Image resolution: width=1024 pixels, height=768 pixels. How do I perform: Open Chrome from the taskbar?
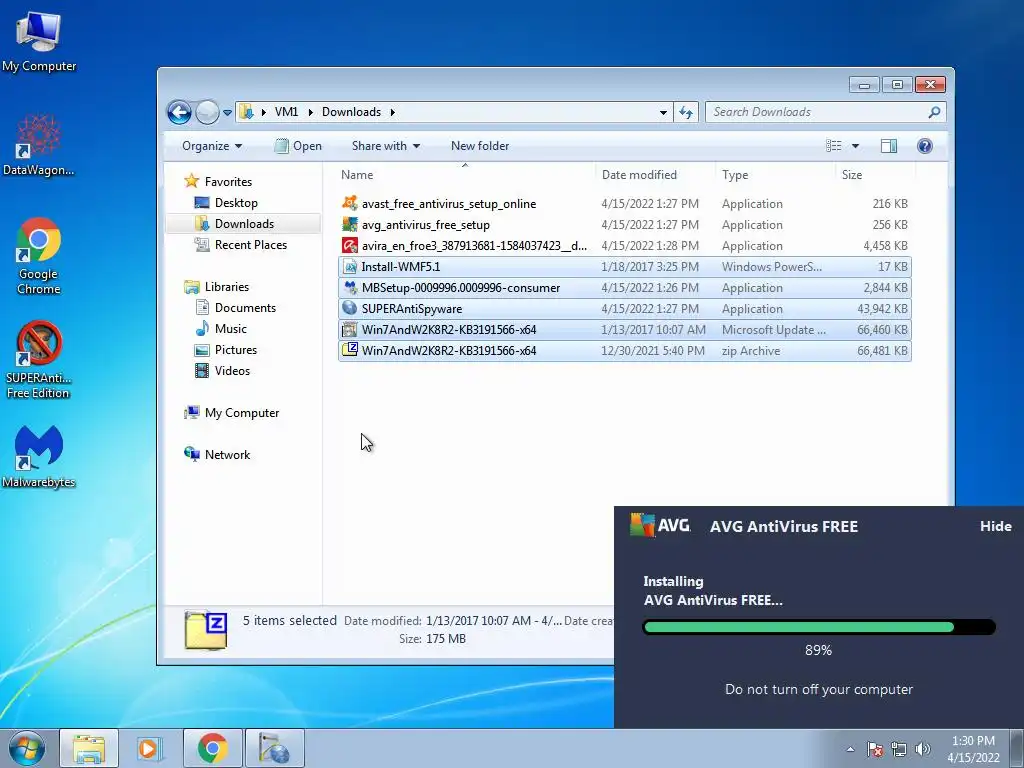click(212, 748)
